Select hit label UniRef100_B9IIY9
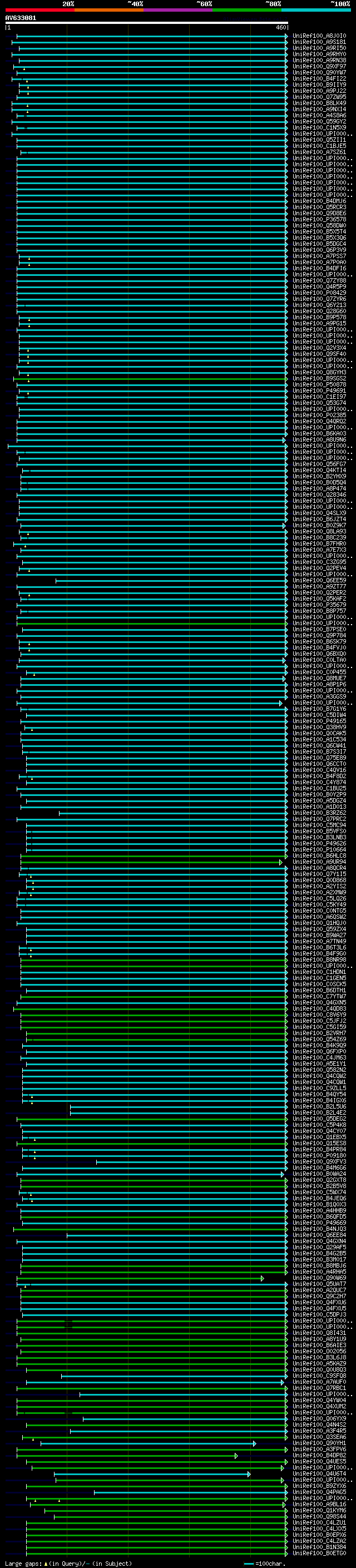The image size is (356, 1568). [319, 85]
